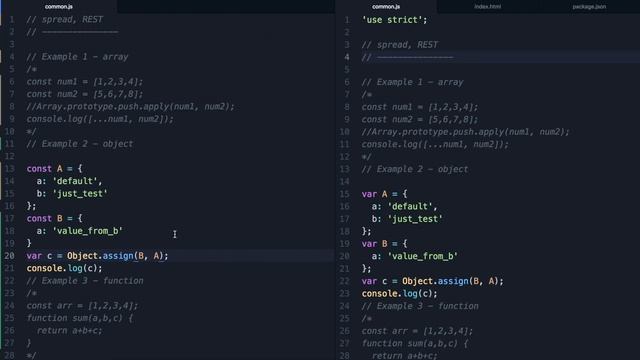
Task: Click the 'use strict'; line in right pane
Action: pyautogui.click(x=394, y=20)
